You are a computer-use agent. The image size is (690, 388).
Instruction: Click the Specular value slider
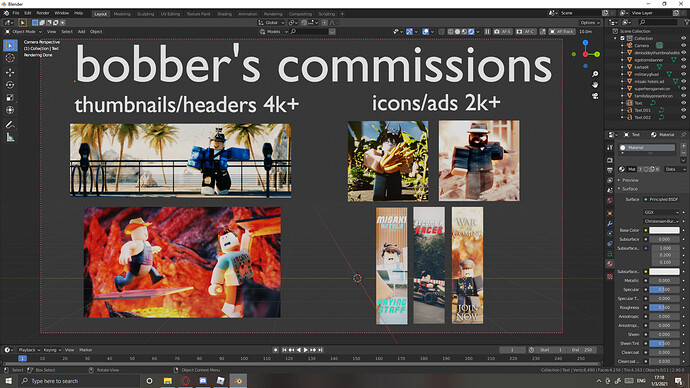pos(664,289)
